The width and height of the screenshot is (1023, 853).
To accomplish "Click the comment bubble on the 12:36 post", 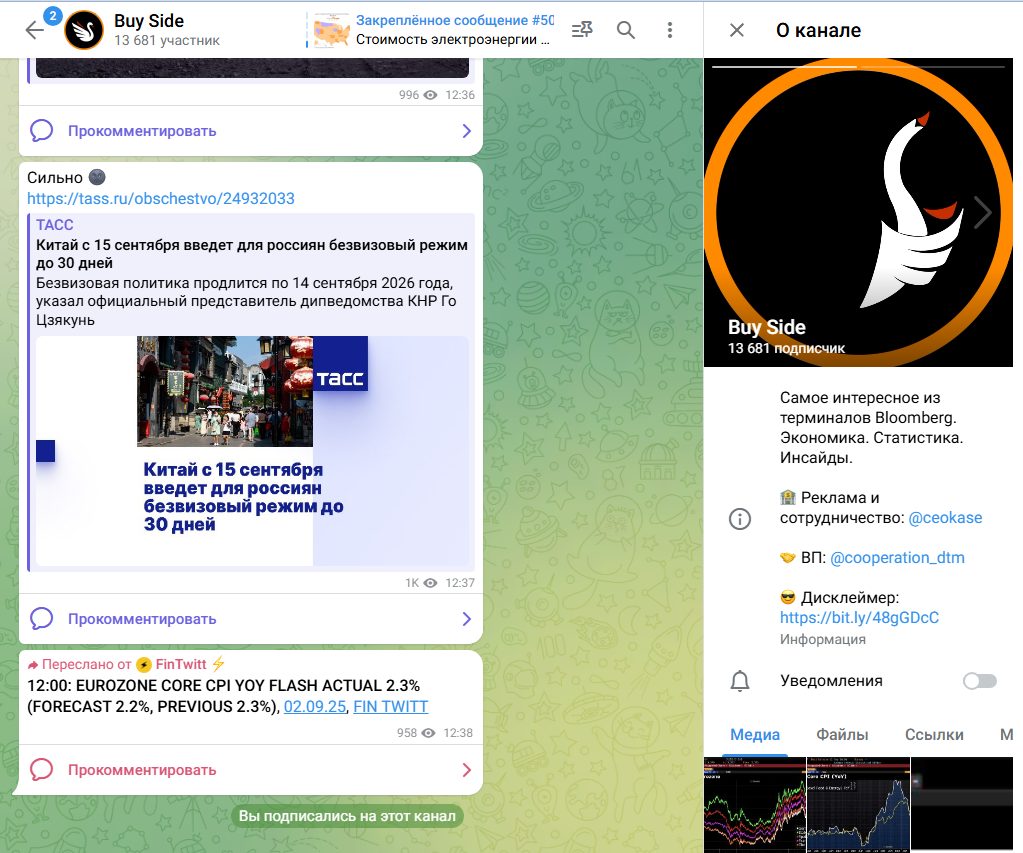I will 41,131.
